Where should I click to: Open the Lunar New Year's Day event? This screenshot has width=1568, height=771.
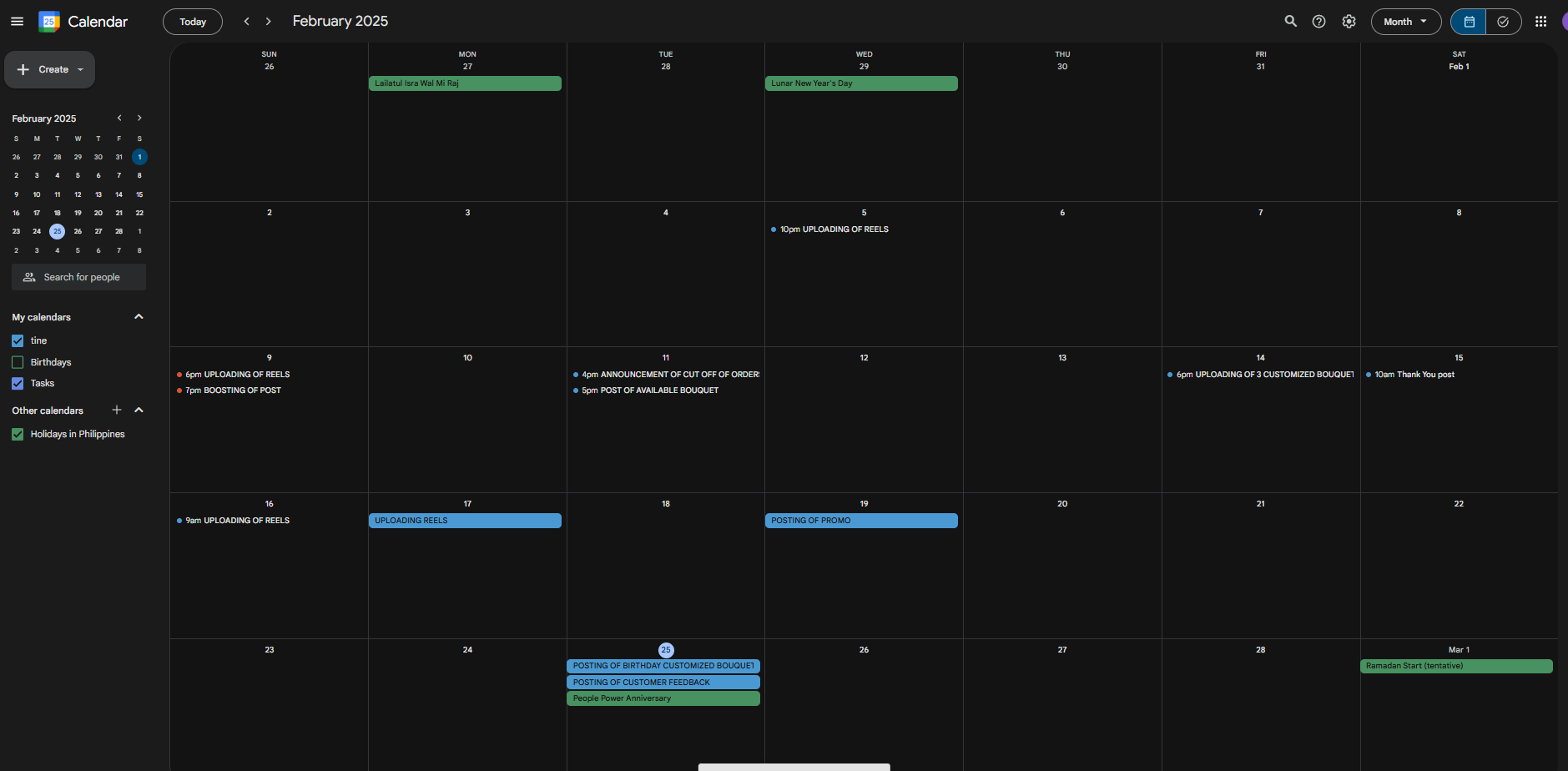861,83
